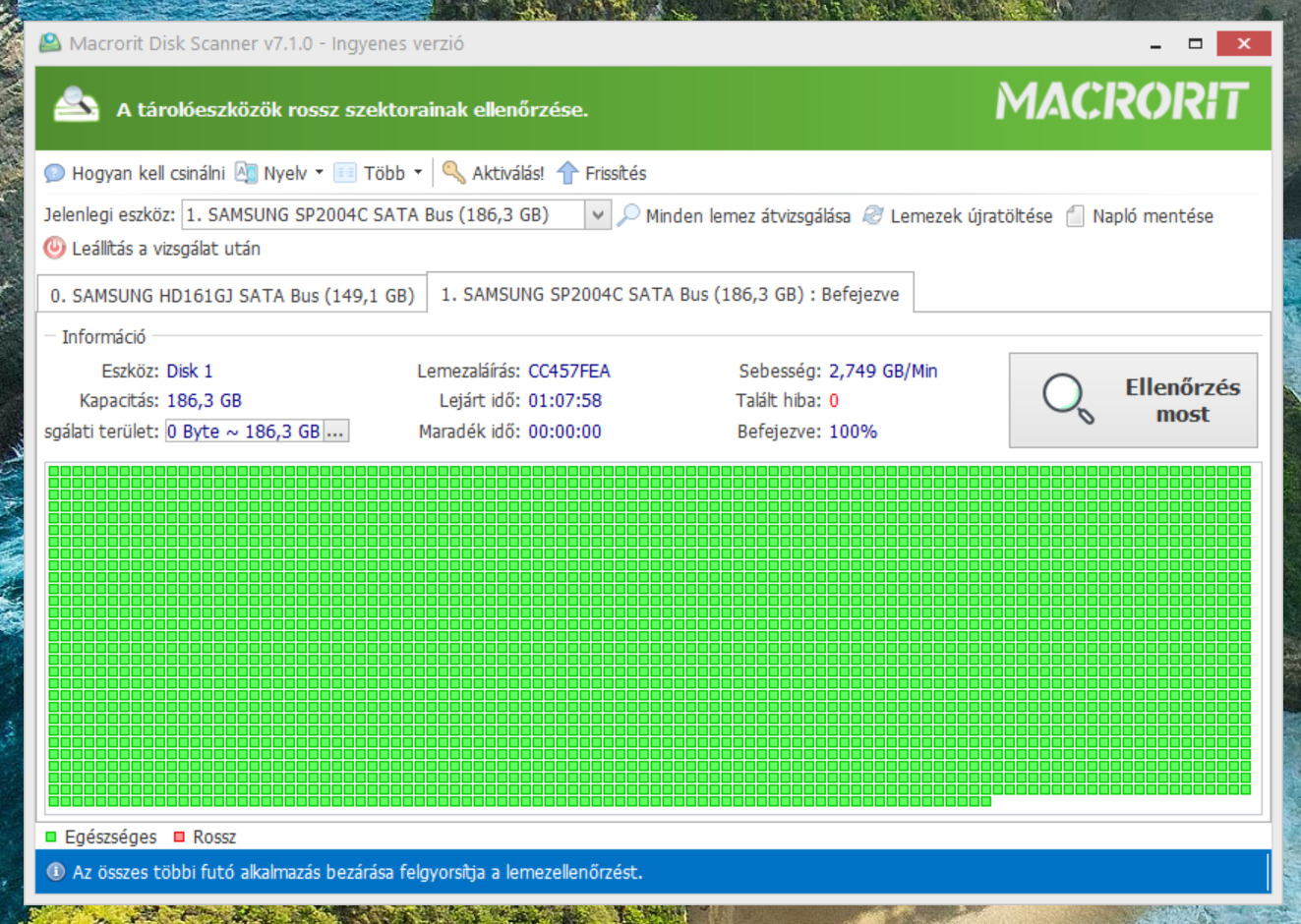1301x924 pixels.
Task: Toggle 'Leállítás a vizsgálat után' power icon
Action: click(x=54, y=248)
